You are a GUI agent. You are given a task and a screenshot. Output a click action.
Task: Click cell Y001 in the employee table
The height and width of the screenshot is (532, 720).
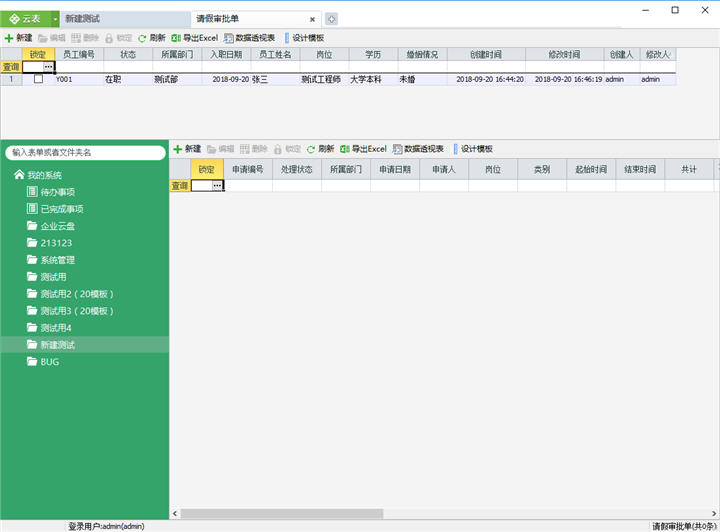pos(79,79)
